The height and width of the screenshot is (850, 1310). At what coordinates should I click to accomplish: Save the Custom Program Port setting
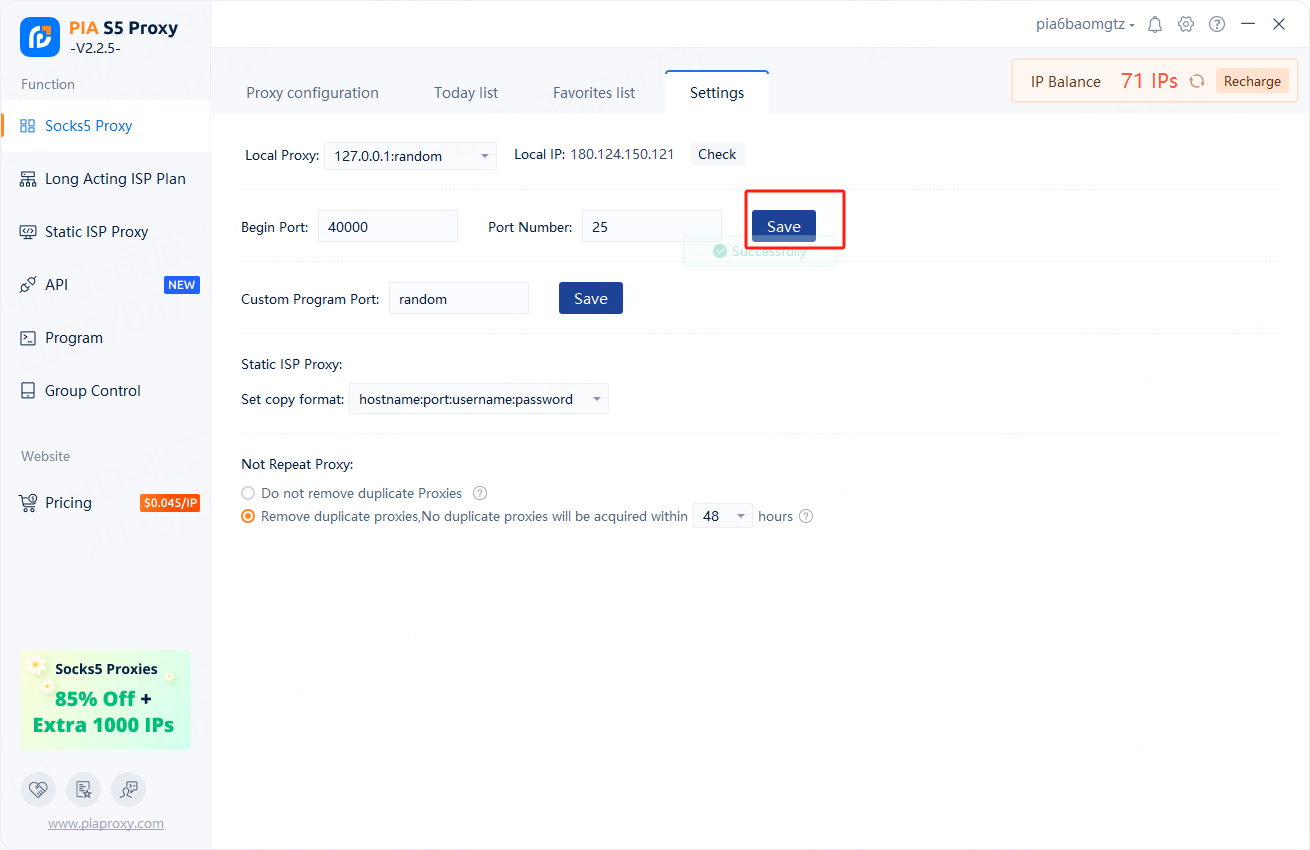(590, 298)
